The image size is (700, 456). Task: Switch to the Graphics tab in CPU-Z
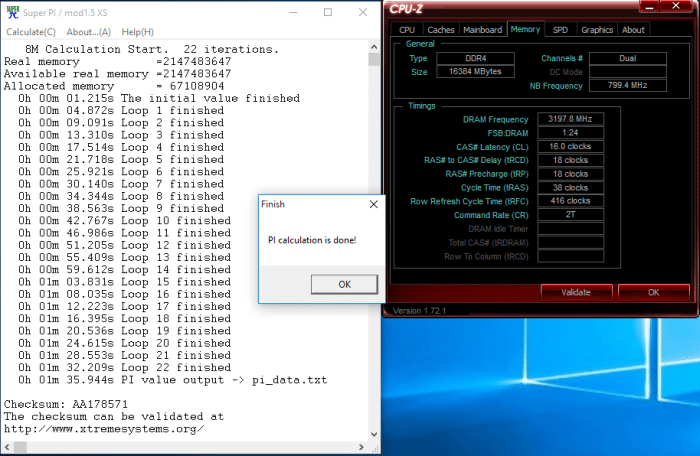coord(597,30)
